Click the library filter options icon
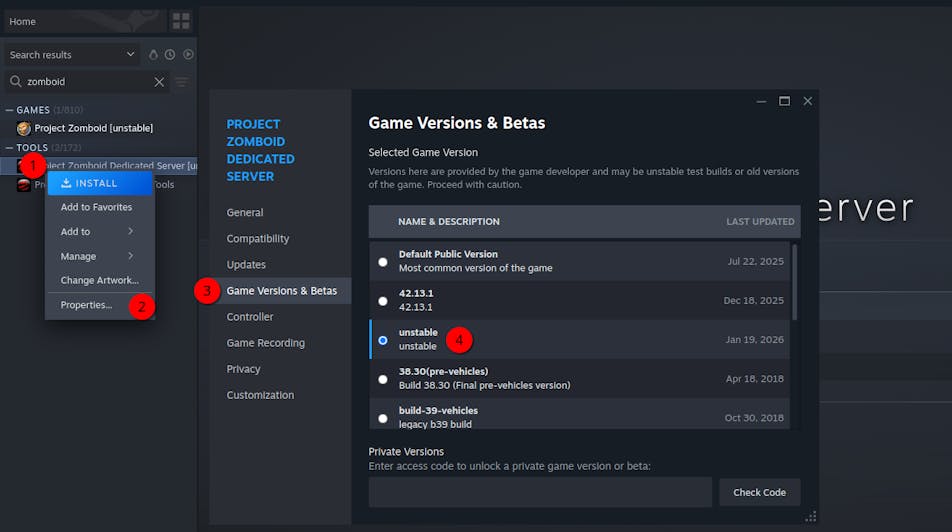 click(x=181, y=82)
